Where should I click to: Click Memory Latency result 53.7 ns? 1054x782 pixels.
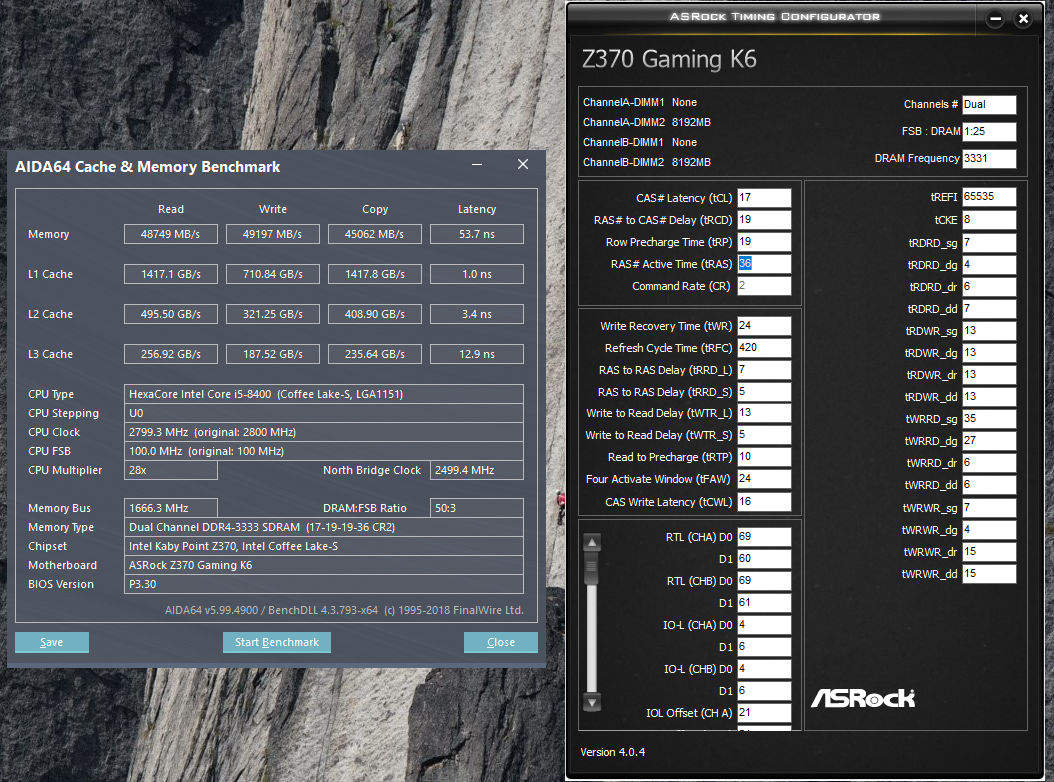[x=477, y=234]
